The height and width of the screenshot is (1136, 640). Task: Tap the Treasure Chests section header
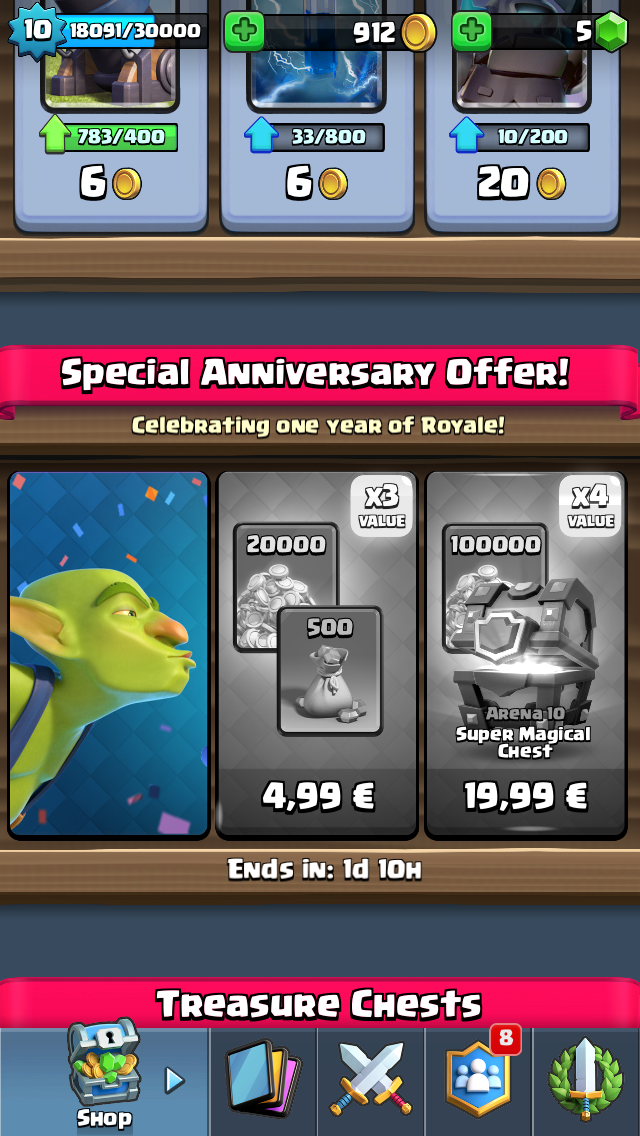click(x=319, y=1004)
